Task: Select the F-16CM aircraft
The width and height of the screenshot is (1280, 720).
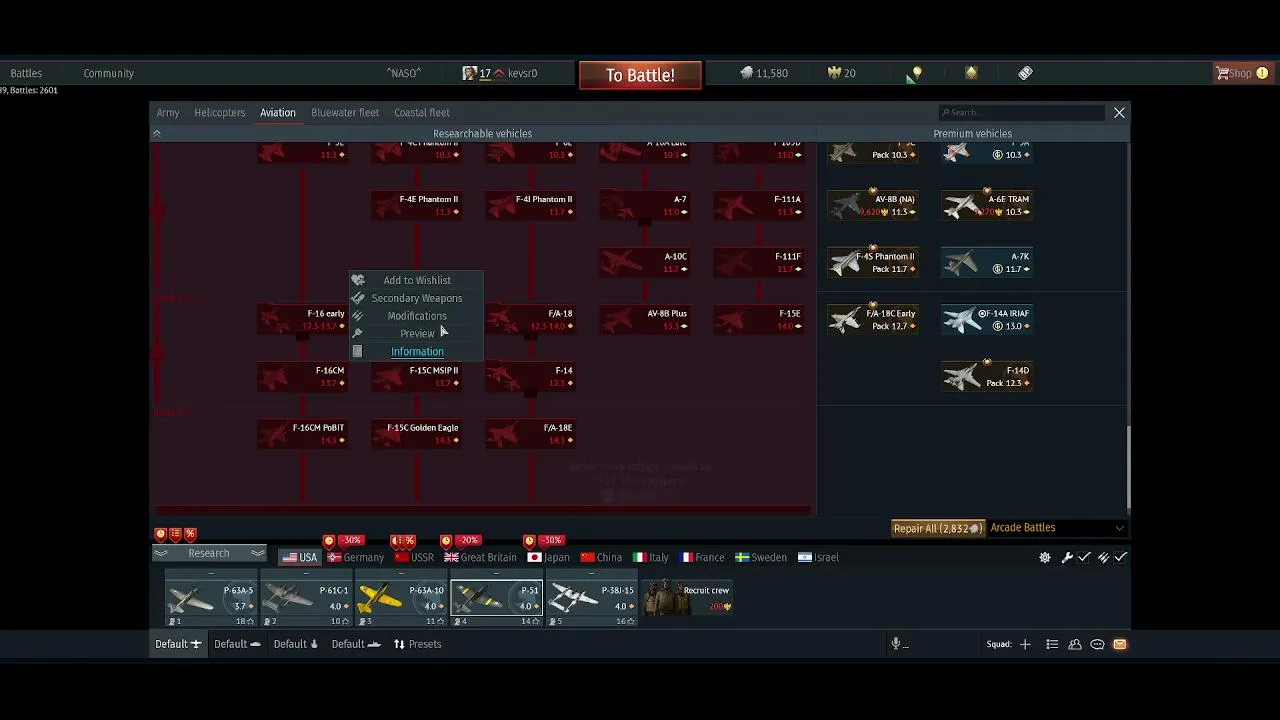Action: [x=302, y=376]
